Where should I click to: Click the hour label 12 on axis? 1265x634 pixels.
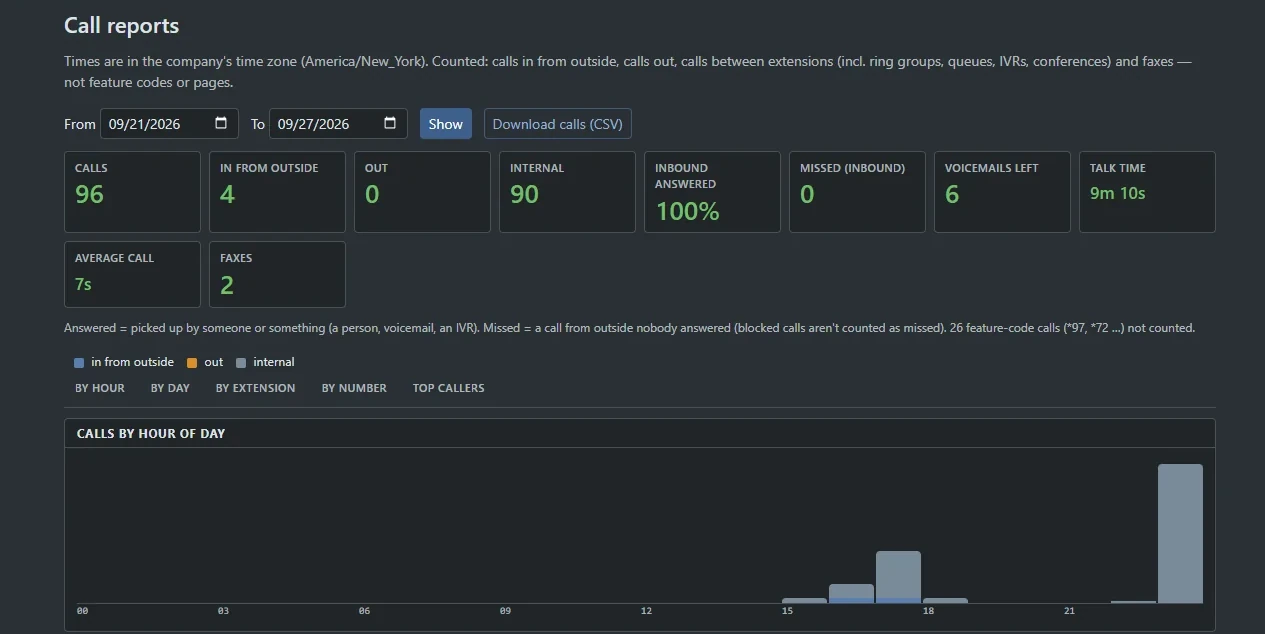(x=647, y=610)
